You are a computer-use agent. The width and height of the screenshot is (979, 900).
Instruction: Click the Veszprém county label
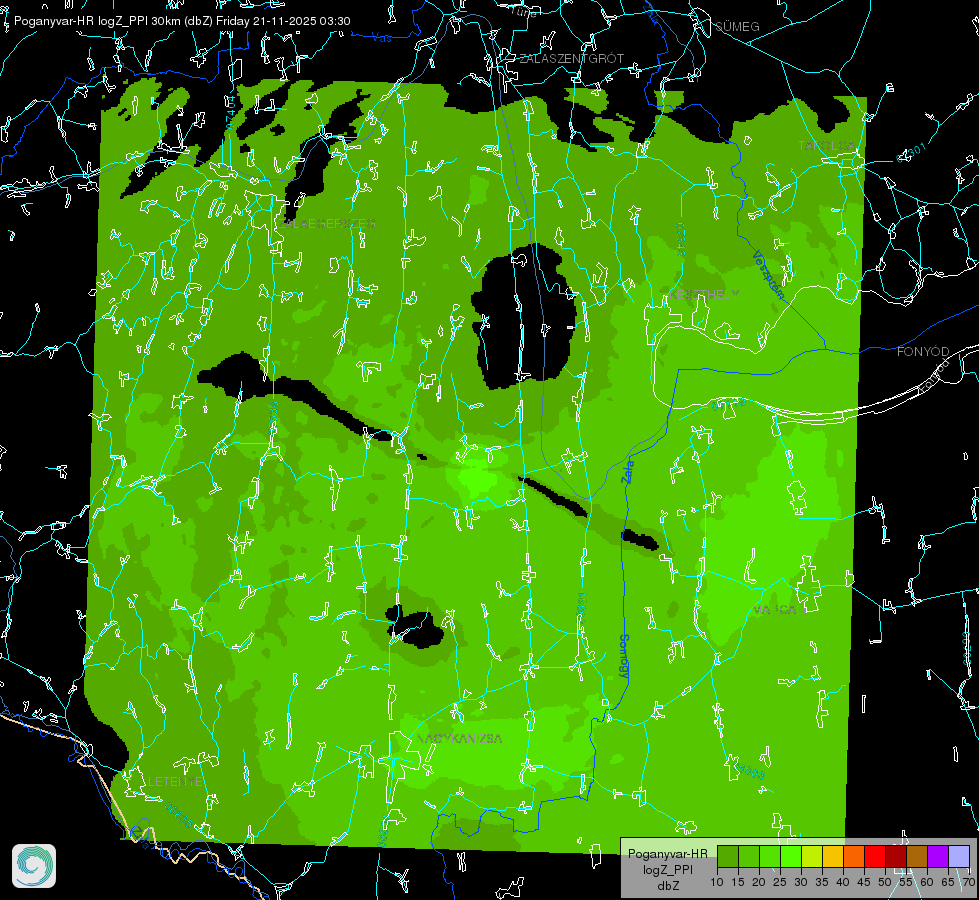[769, 275]
